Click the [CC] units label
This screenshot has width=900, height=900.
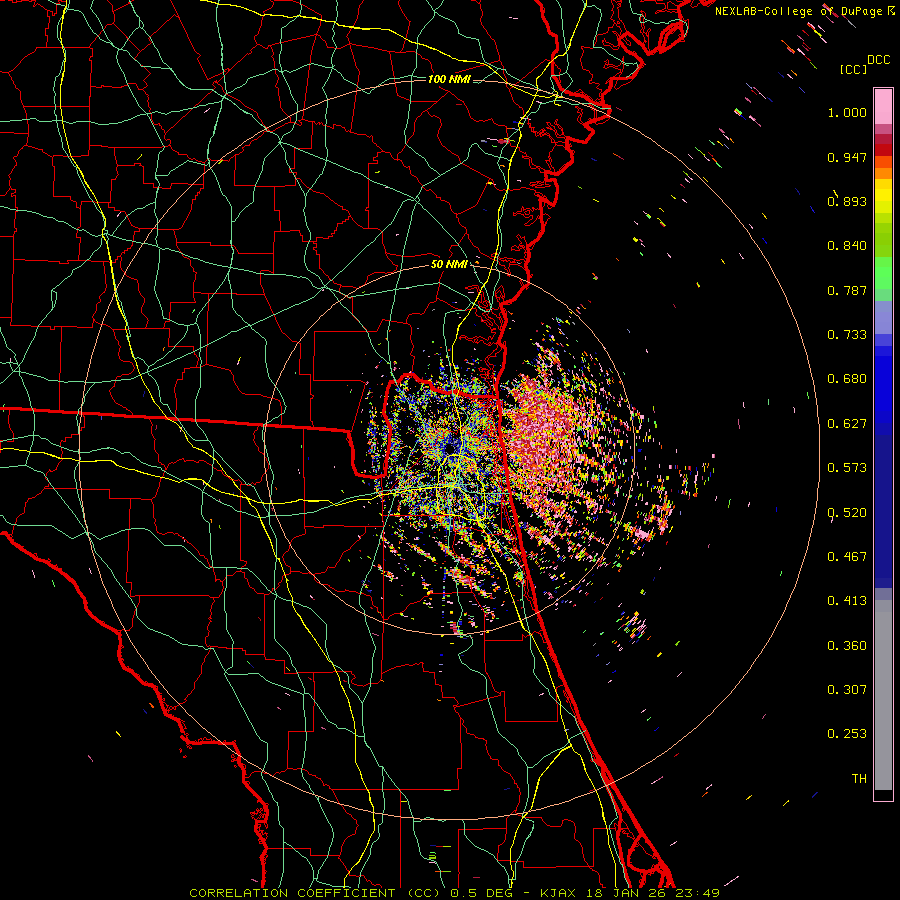pyautogui.click(x=854, y=69)
